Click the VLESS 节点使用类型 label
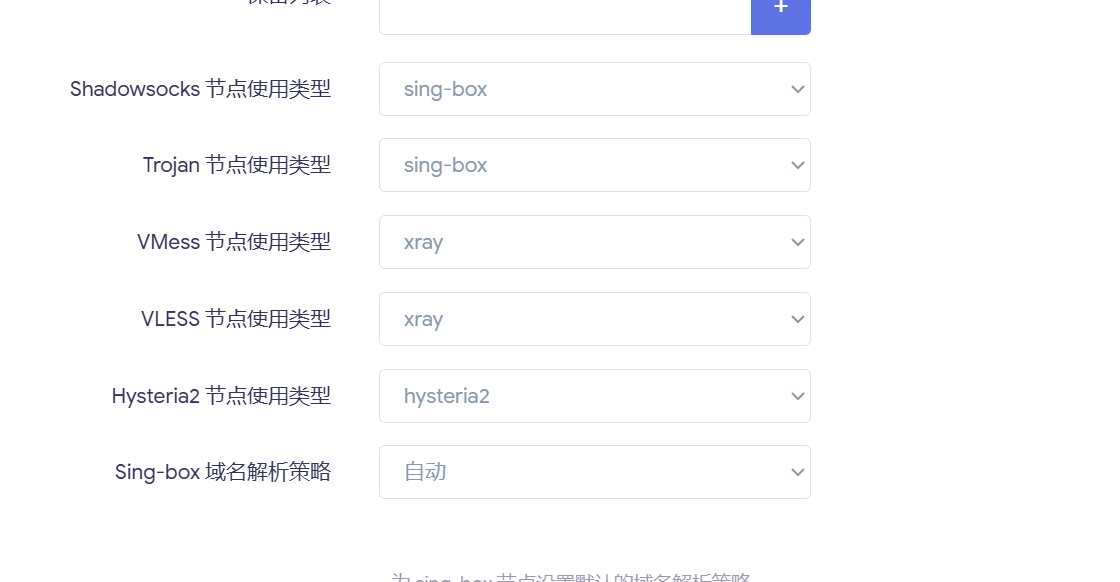Image resolution: width=1120 pixels, height=582 pixels. click(x=235, y=319)
